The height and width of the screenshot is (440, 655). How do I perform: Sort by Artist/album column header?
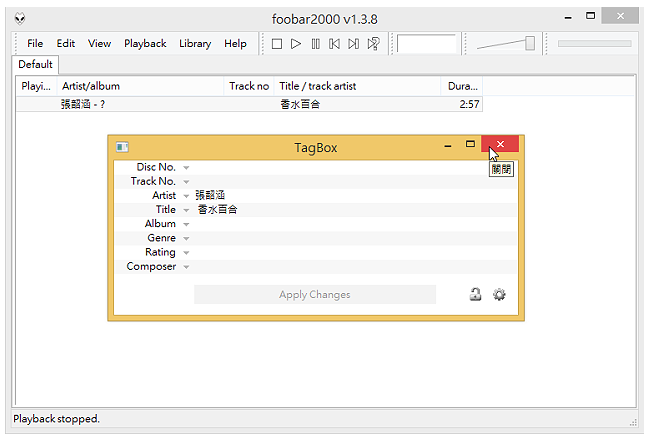[x=140, y=86]
